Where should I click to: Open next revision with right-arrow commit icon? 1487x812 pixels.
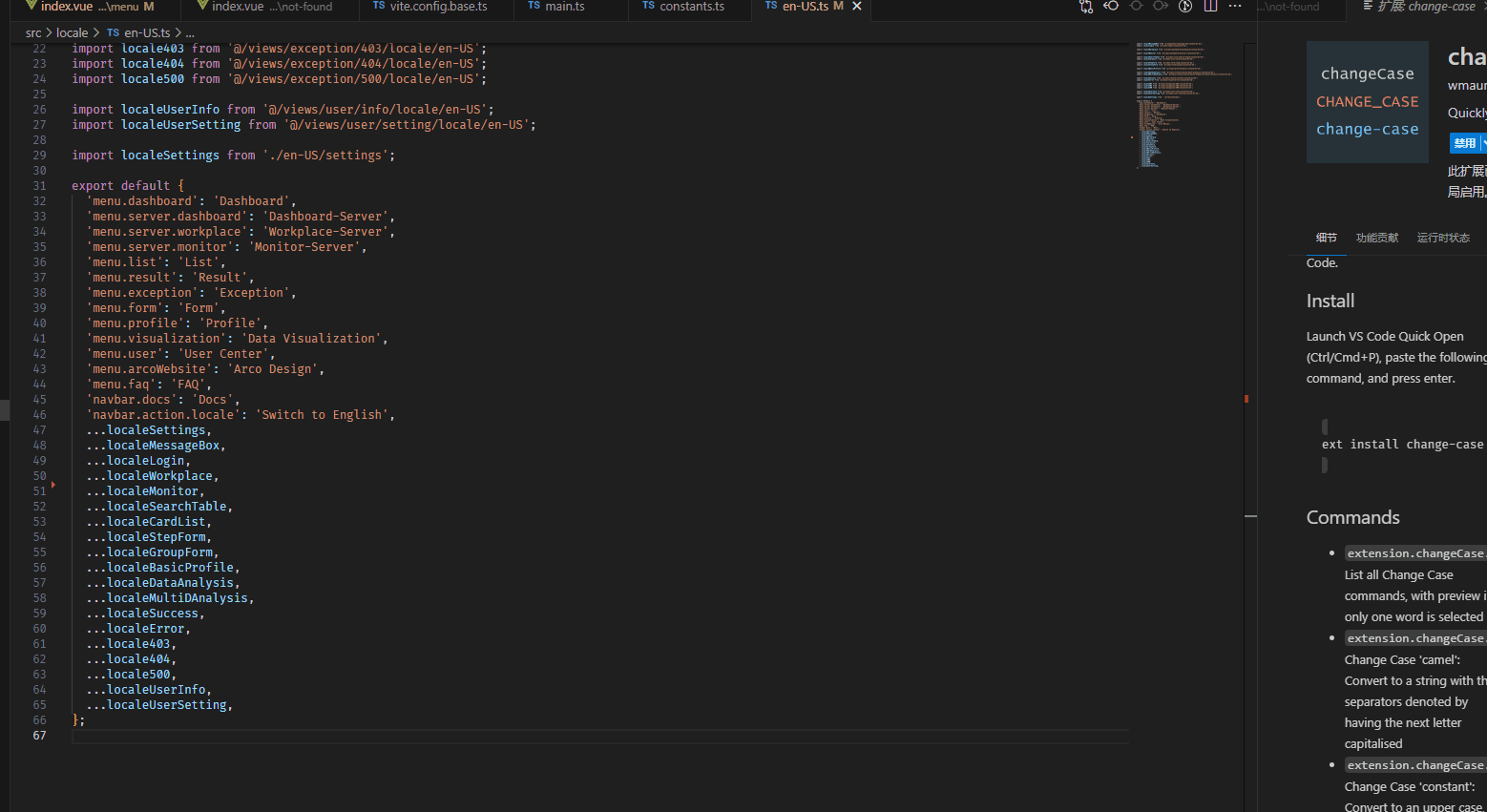(1161, 6)
